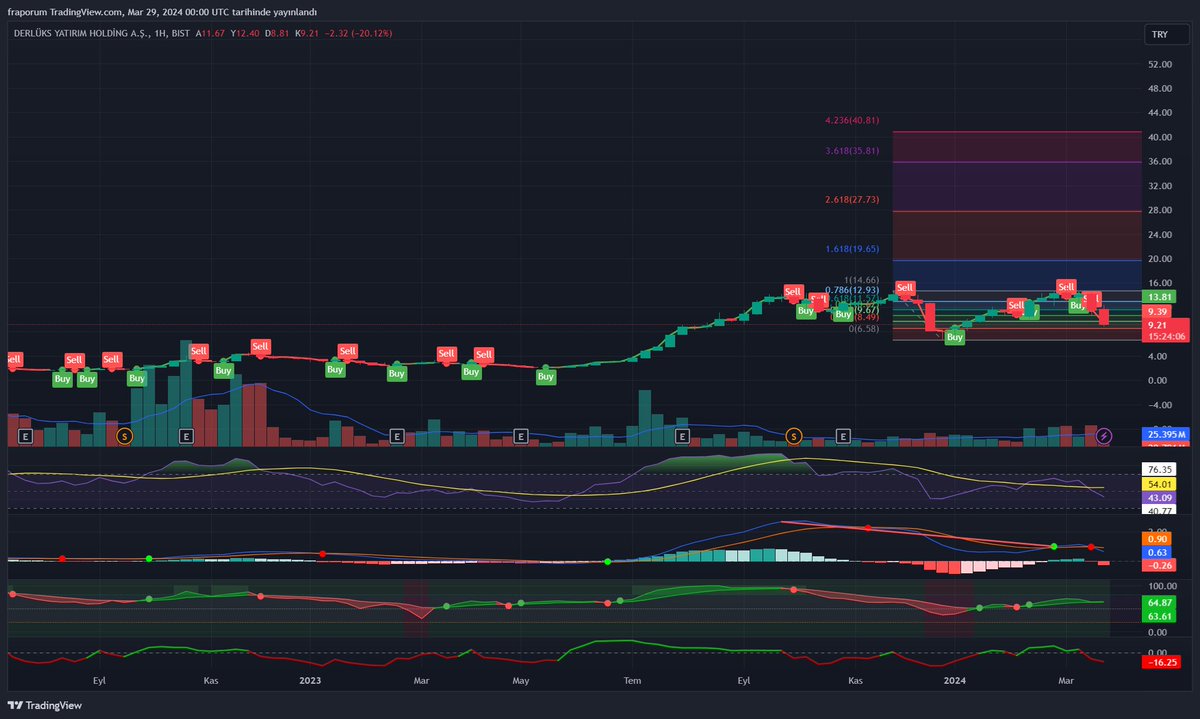This screenshot has height=719, width=1200.
Task: Click the BIST exchange label
Action: click(x=180, y=33)
